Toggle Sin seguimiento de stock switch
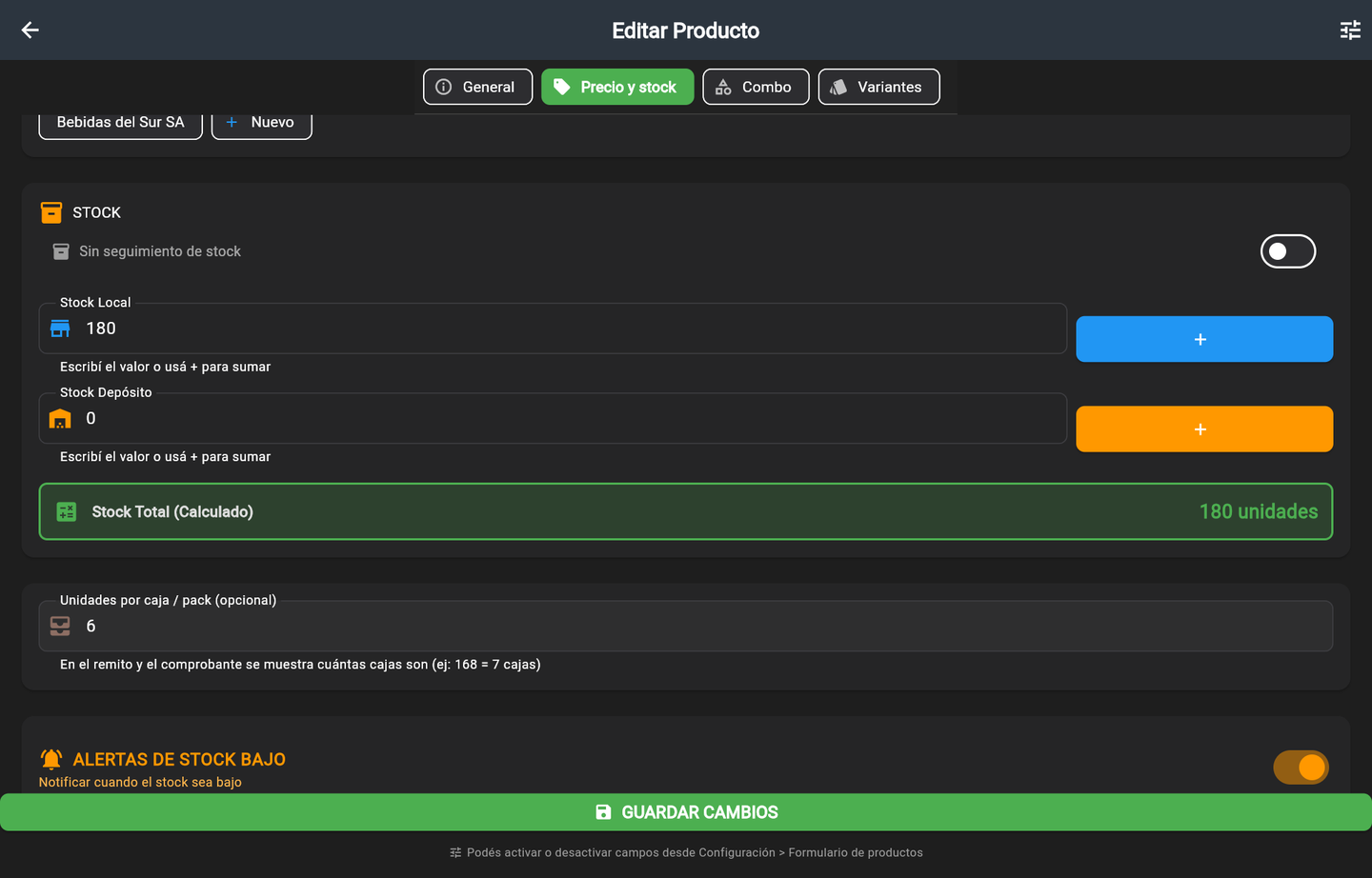Viewport: 1372px width, 878px height. (x=1288, y=251)
